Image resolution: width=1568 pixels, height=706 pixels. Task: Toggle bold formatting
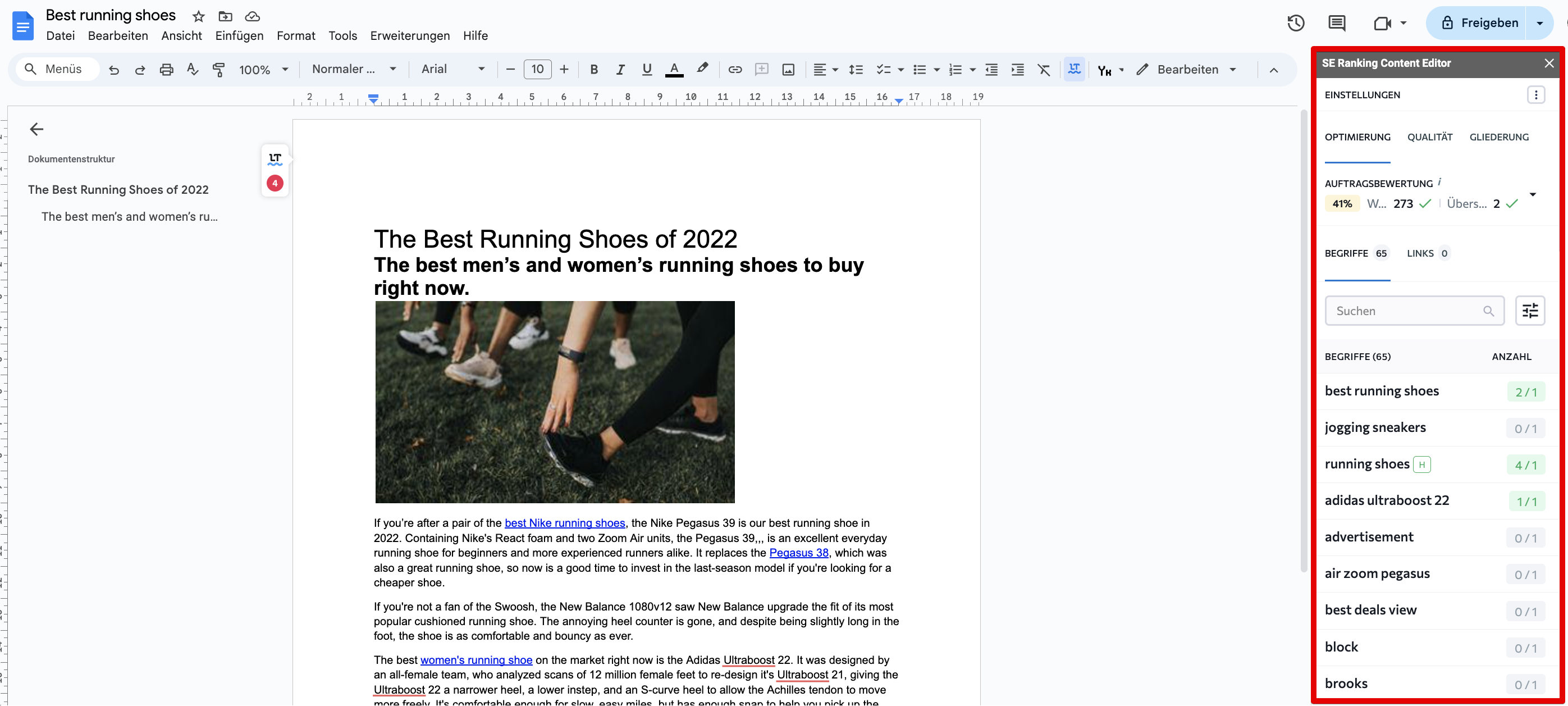593,69
